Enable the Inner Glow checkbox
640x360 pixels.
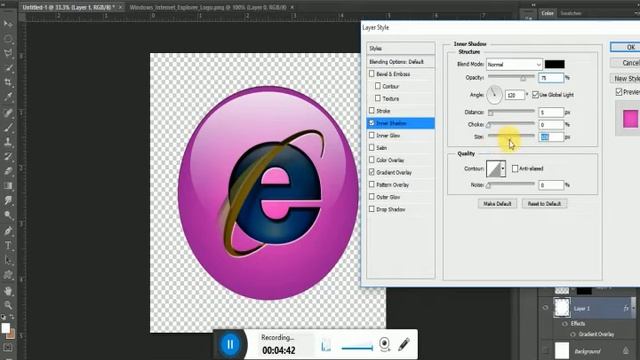[371, 135]
